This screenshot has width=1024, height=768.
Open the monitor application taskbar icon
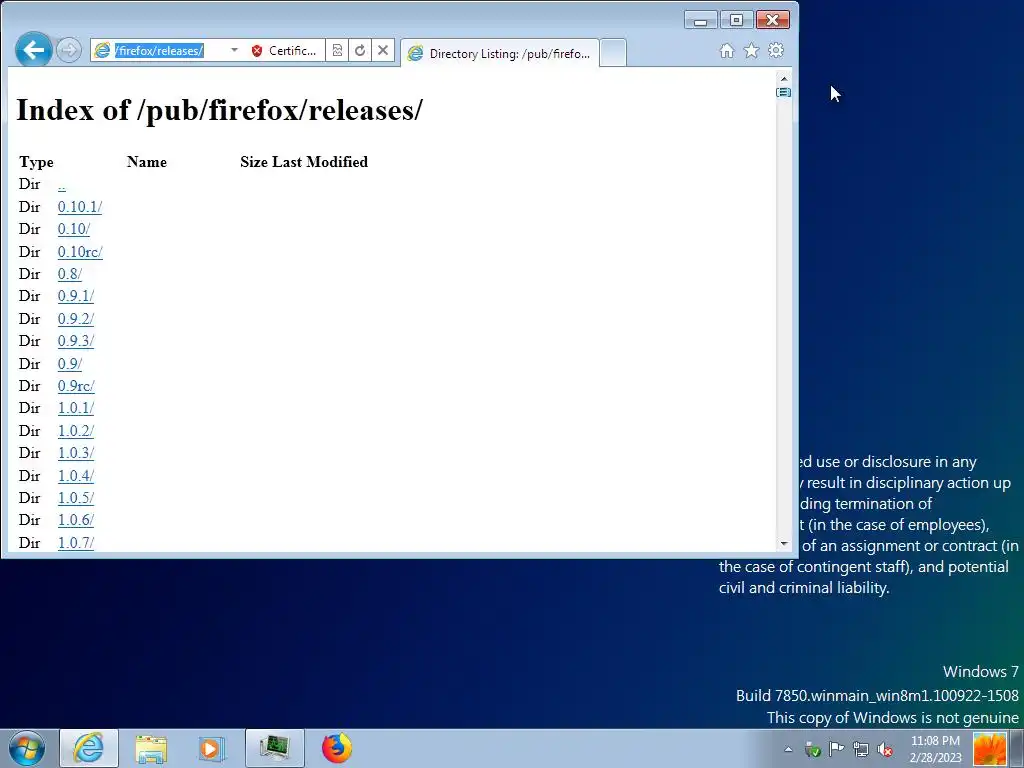(274, 748)
